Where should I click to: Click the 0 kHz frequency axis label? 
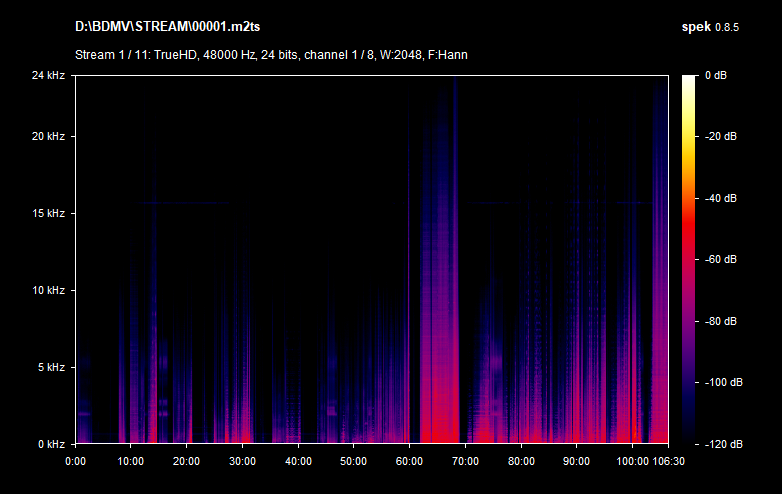coord(50,443)
